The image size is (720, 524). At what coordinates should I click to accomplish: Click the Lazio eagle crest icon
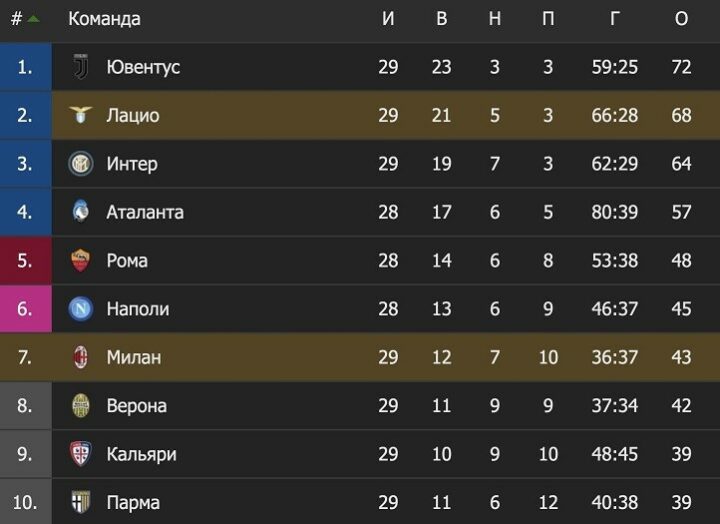click(x=81, y=115)
